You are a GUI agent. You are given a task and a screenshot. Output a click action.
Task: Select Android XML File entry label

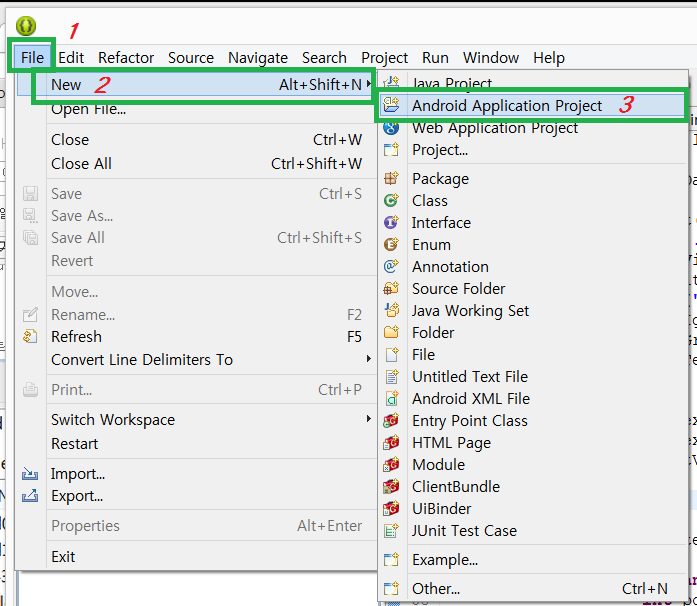471,398
